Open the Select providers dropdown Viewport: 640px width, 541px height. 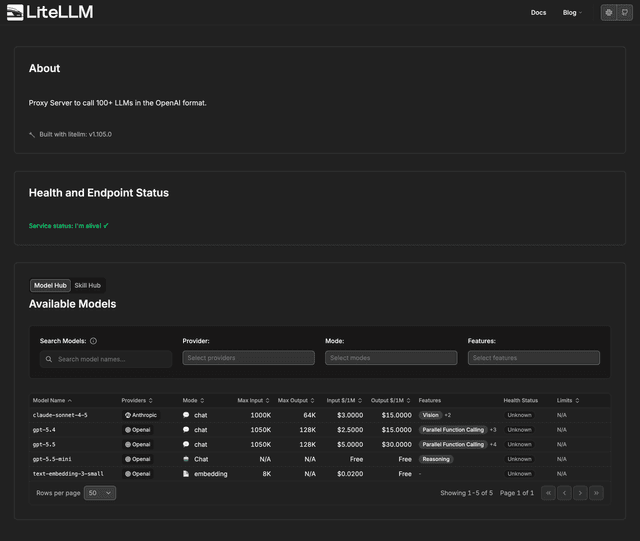(x=249, y=358)
